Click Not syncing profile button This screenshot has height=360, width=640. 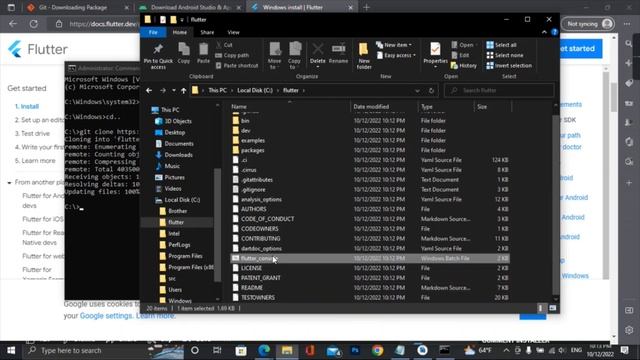(x=588, y=24)
